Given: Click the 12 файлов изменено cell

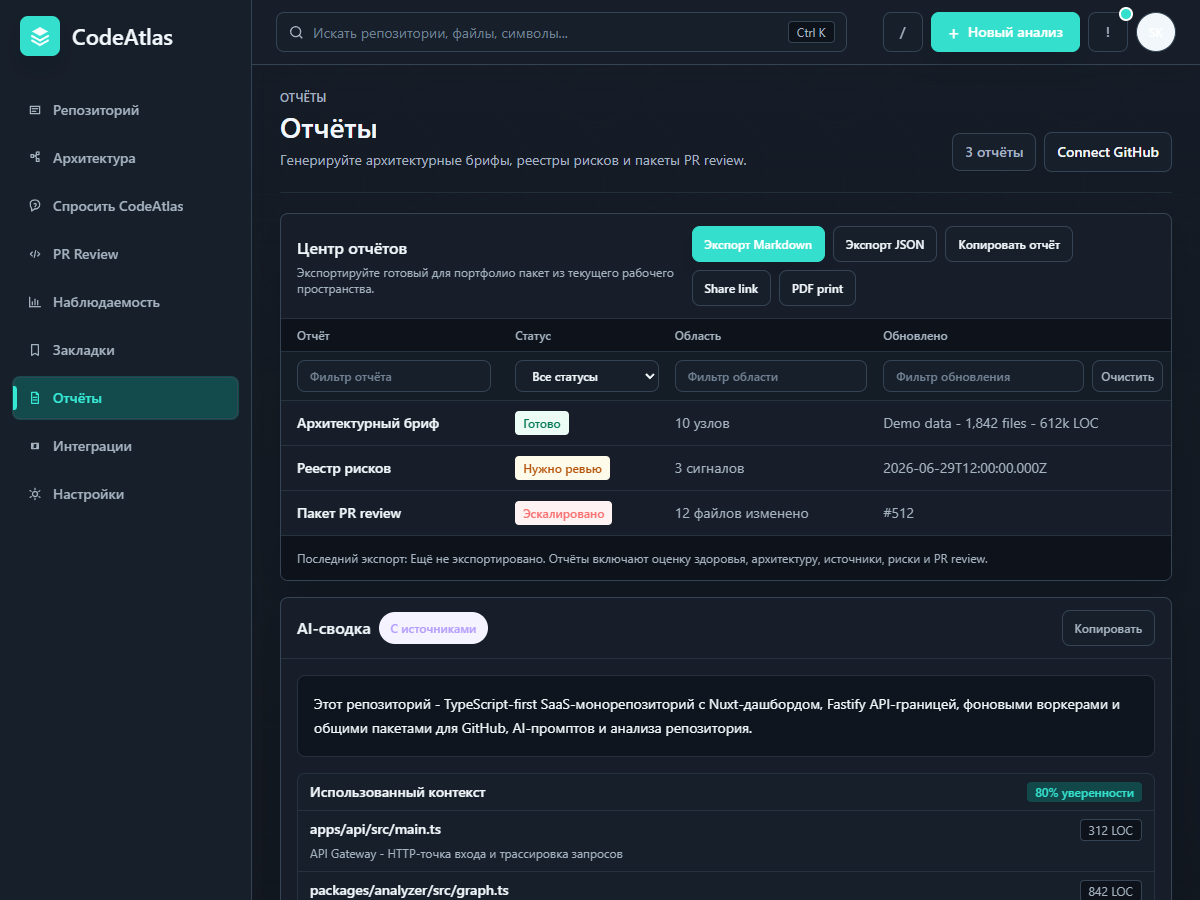Looking at the screenshot, I should [x=742, y=513].
